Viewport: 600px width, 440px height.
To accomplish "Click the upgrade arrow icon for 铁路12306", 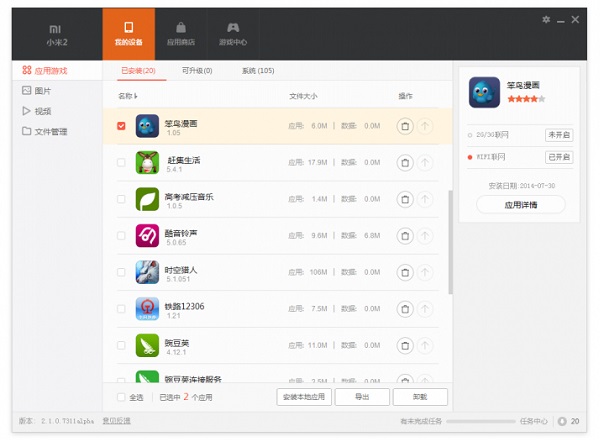I will click(x=425, y=308).
